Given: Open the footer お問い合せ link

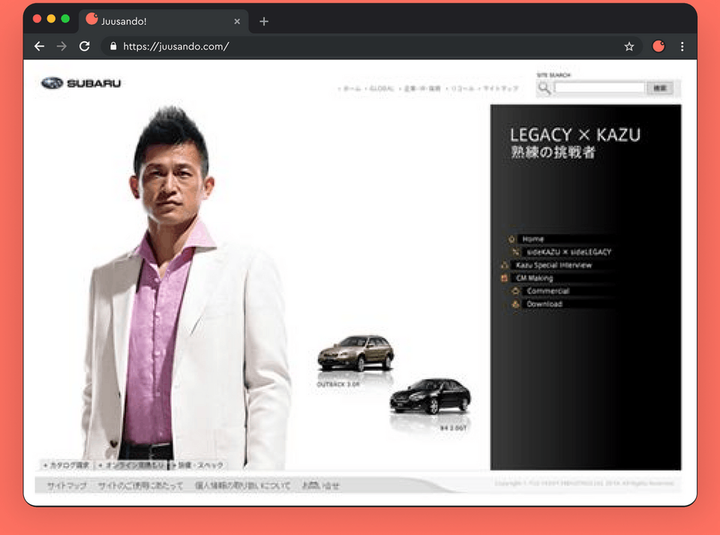Looking at the screenshot, I should coord(321,485).
